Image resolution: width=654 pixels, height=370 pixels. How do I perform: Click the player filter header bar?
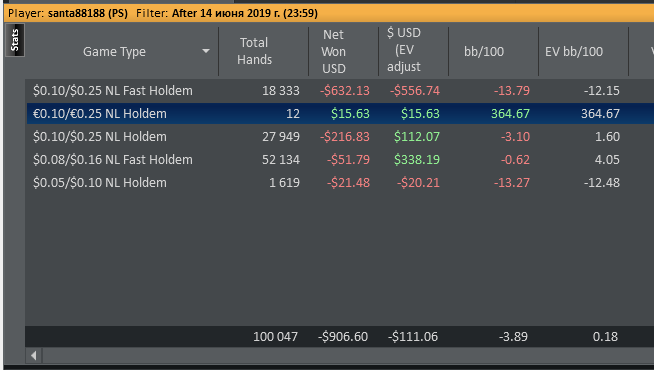(x=329, y=13)
